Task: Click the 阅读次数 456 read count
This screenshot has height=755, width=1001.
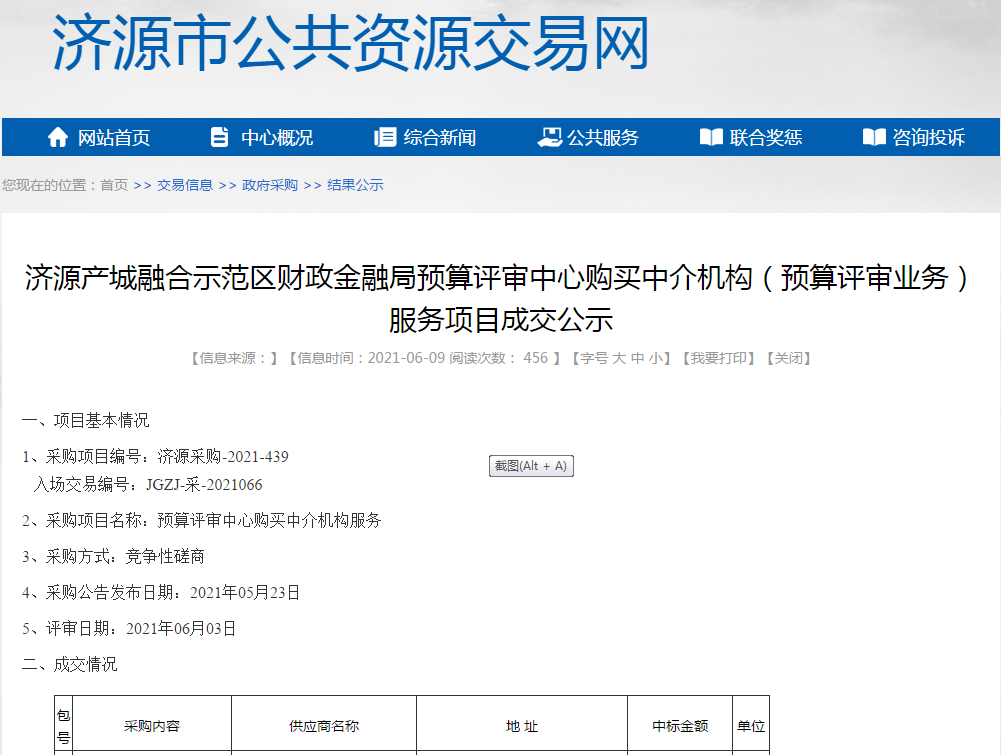Action: coord(499,358)
